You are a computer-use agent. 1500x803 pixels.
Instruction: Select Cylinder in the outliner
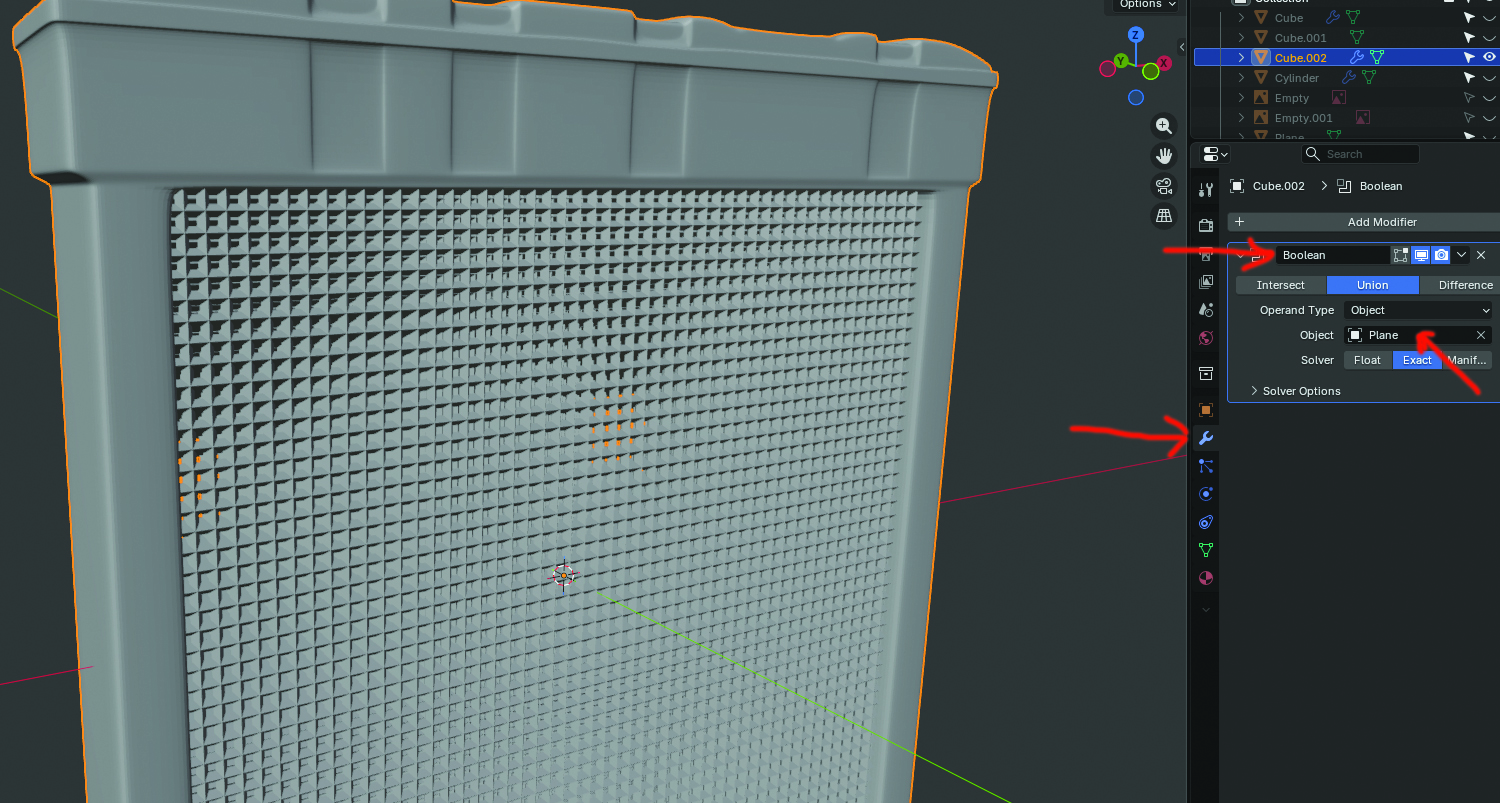1297,78
